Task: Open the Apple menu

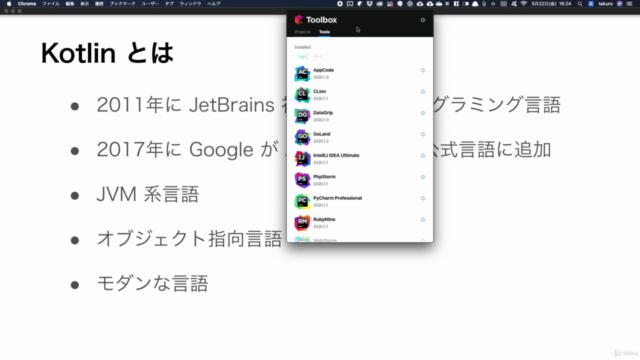Action: click(x=9, y=4)
